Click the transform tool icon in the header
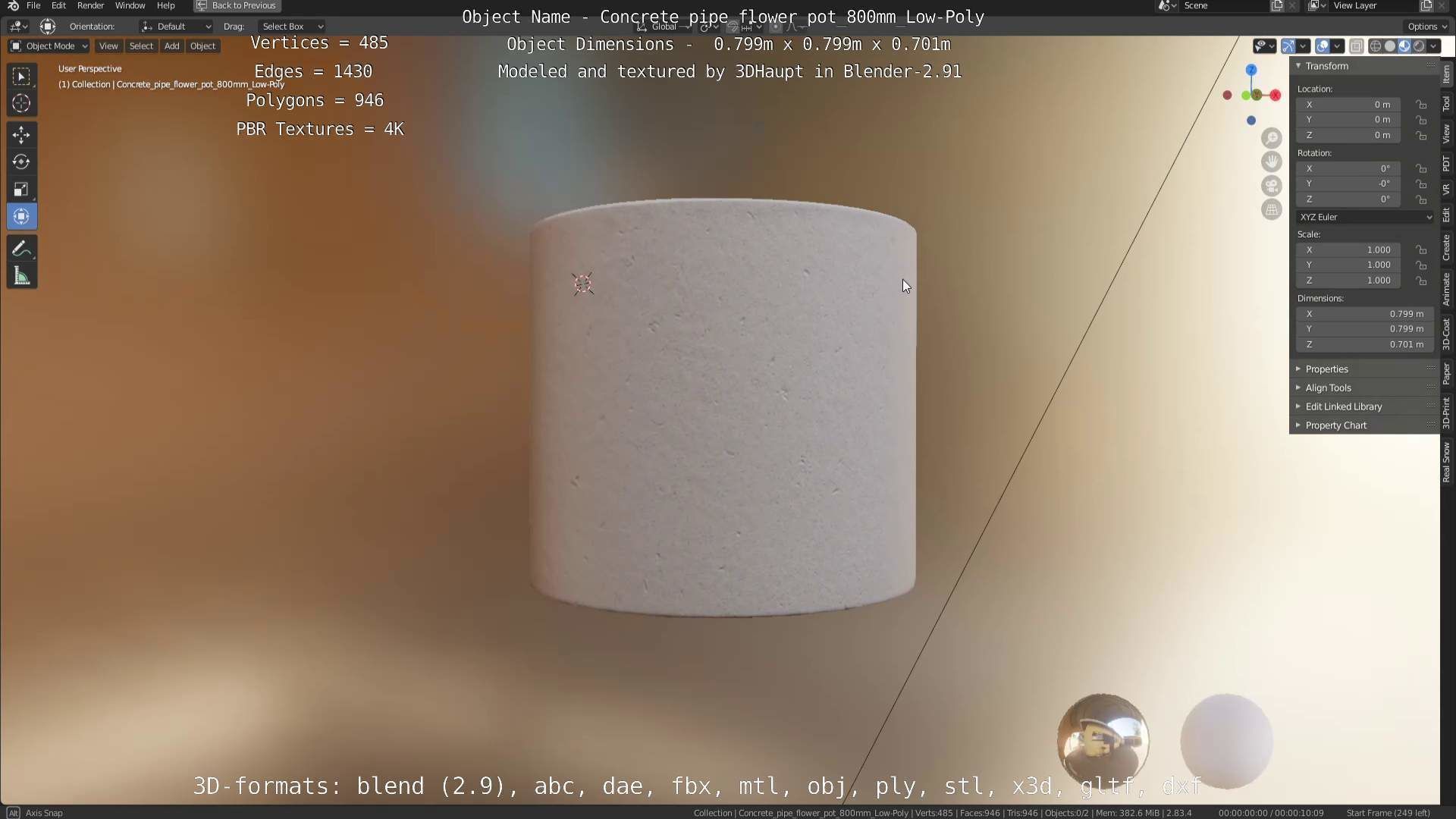This screenshot has width=1456, height=819. click(x=48, y=27)
